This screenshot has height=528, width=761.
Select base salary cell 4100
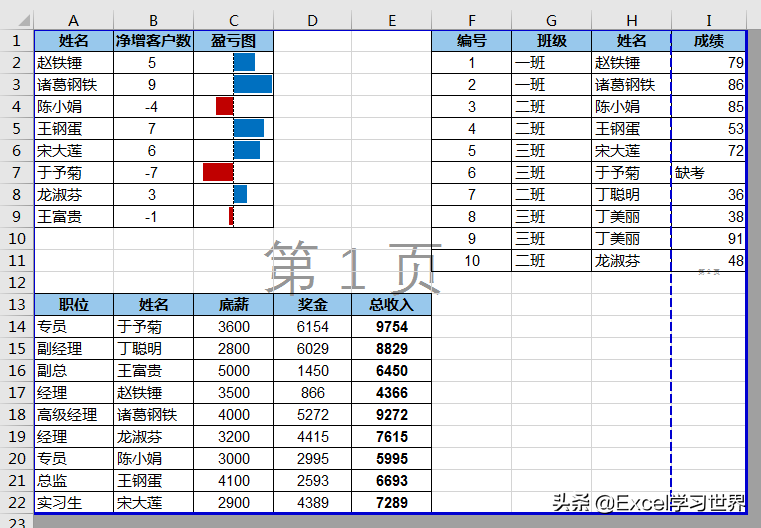click(233, 481)
